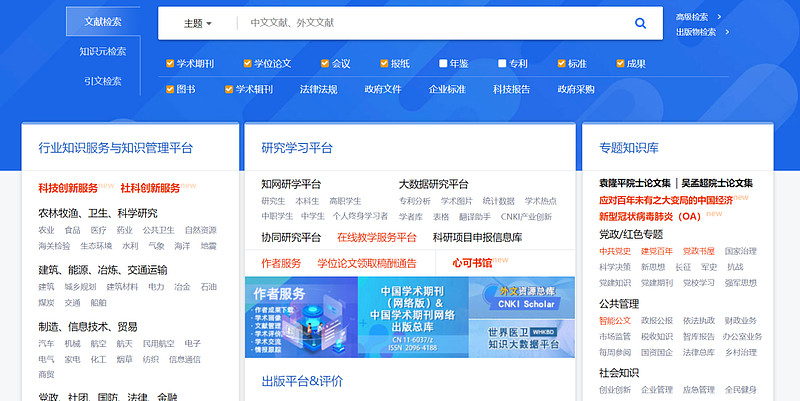800x401 pixels.
Task: Uncheck the 图书 checkbox
Action: pos(170,89)
